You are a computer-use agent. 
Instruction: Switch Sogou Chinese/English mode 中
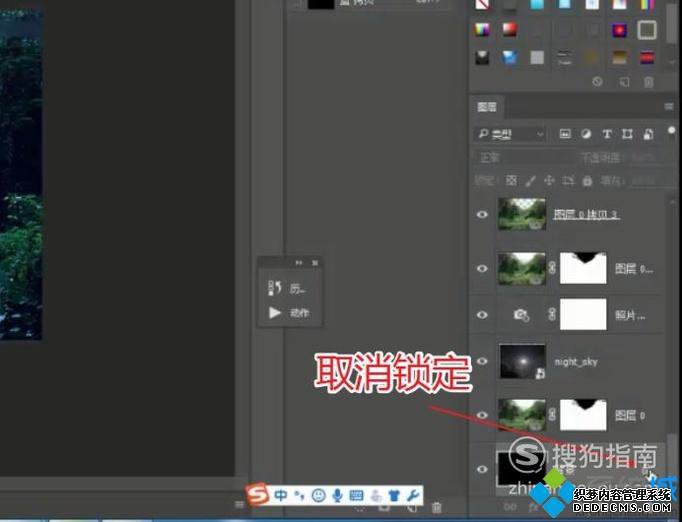pos(281,495)
